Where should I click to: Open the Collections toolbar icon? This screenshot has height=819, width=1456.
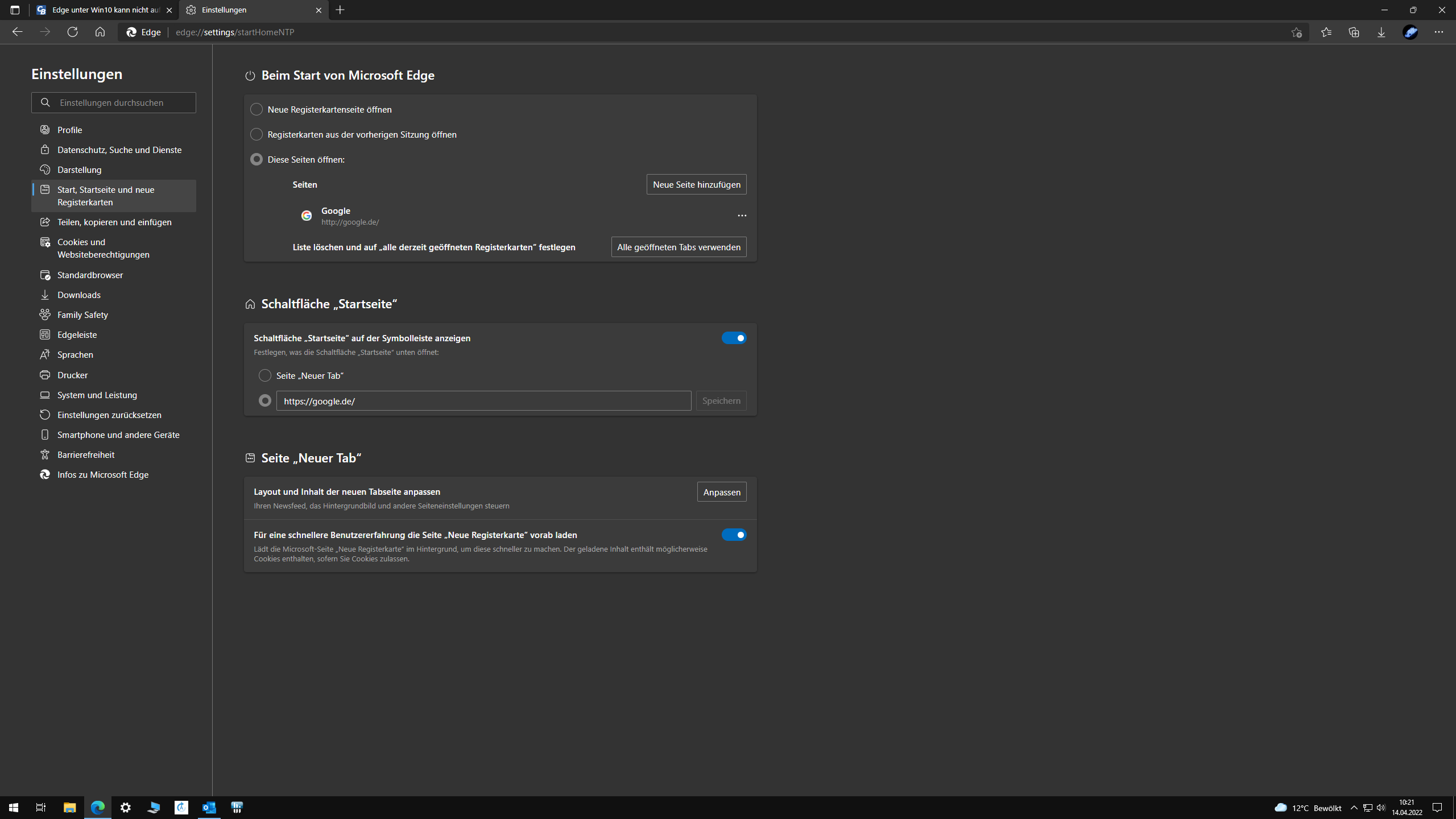[1354, 32]
